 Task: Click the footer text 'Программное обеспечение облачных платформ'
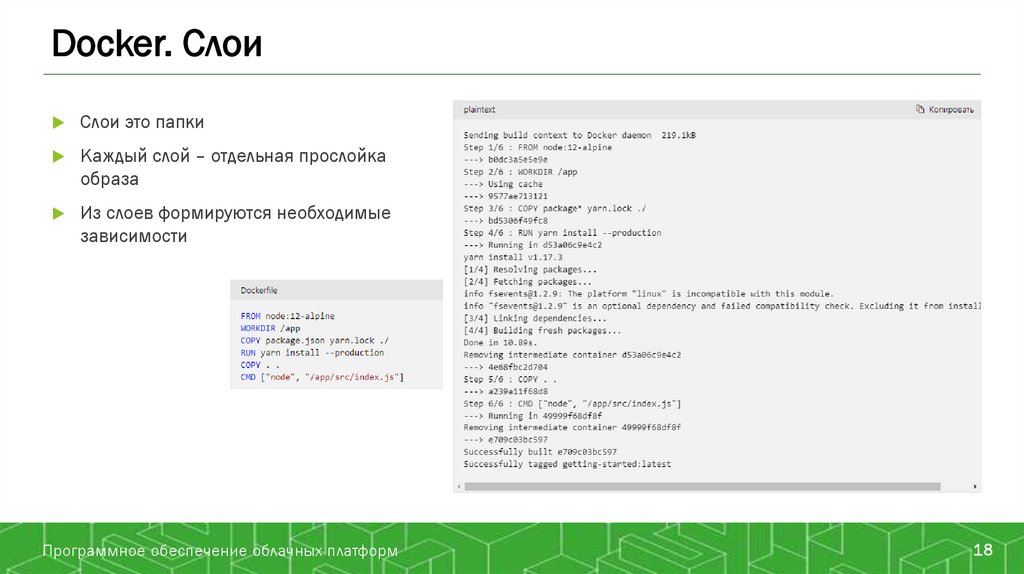click(220, 550)
